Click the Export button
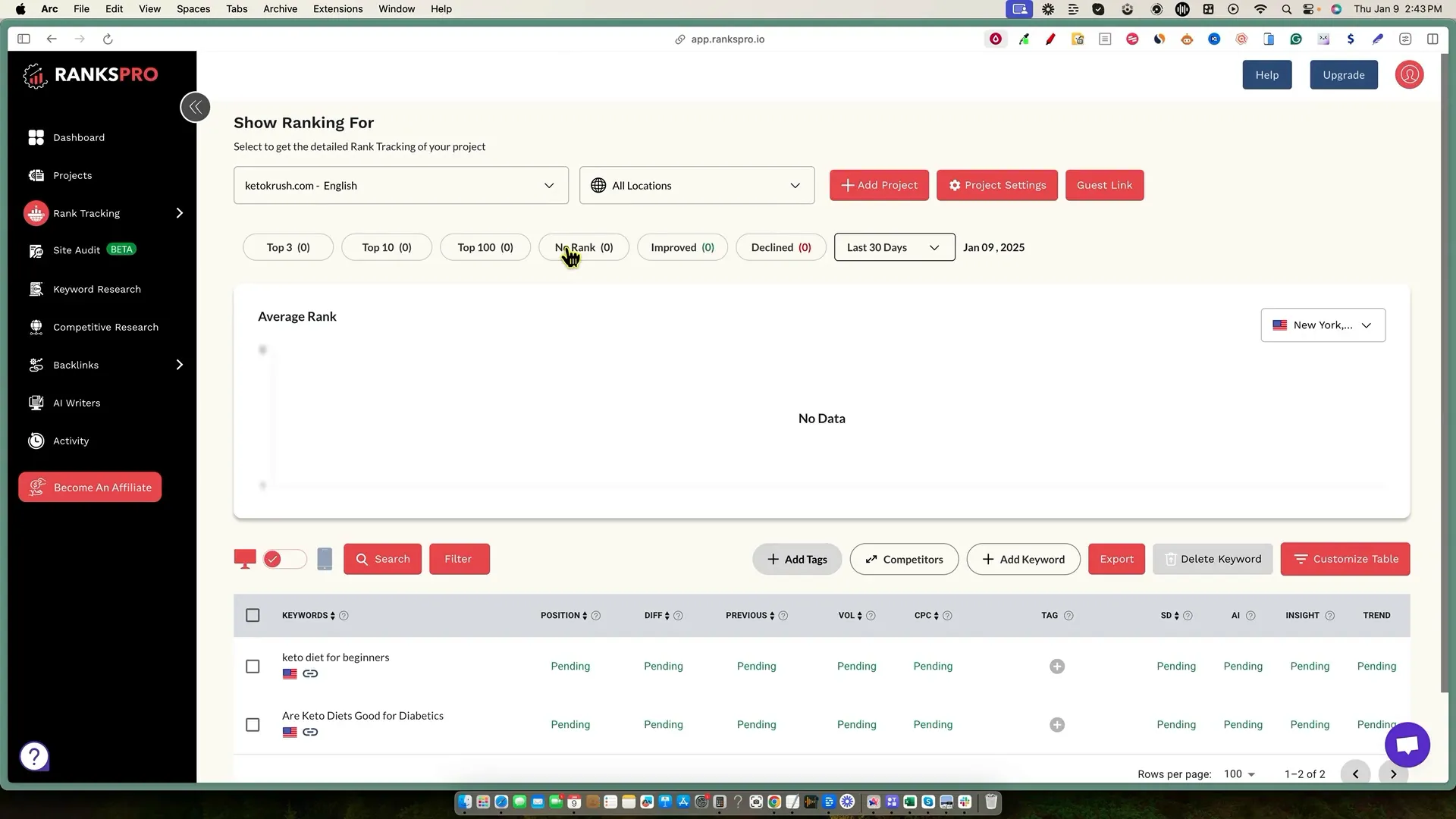Screen dimensions: 1456x819 click(x=1116, y=560)
